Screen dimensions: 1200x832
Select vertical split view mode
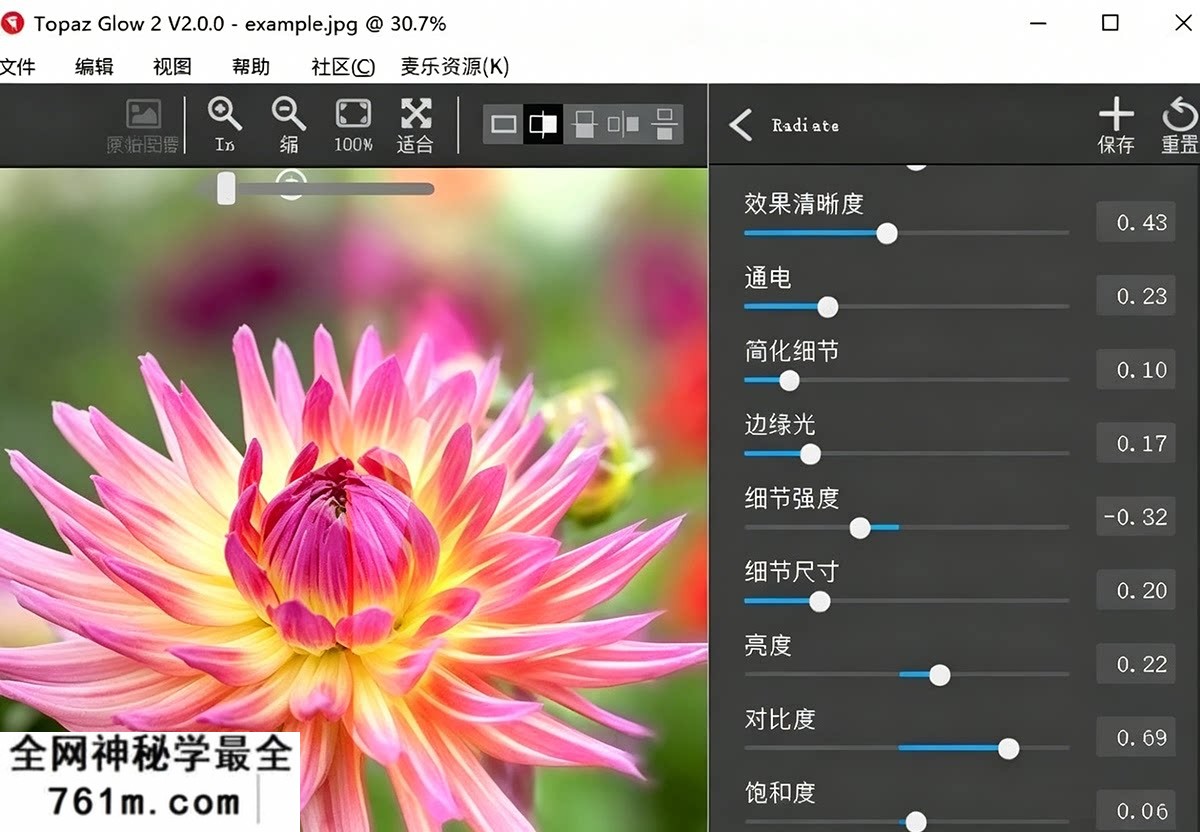pyautogui.click(x=585, y=125)
